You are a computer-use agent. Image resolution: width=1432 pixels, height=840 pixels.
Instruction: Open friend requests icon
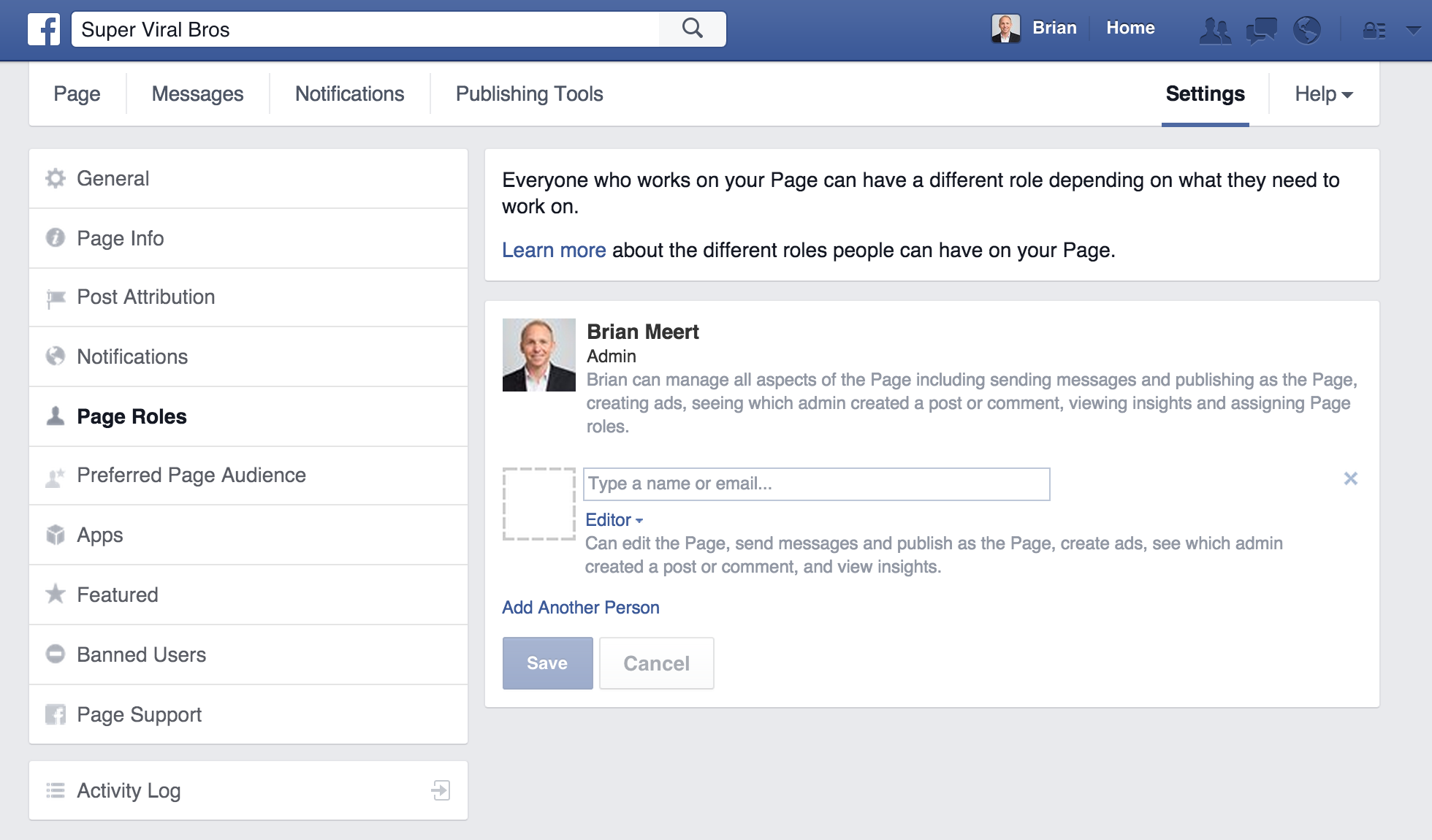coord(1215,30)
